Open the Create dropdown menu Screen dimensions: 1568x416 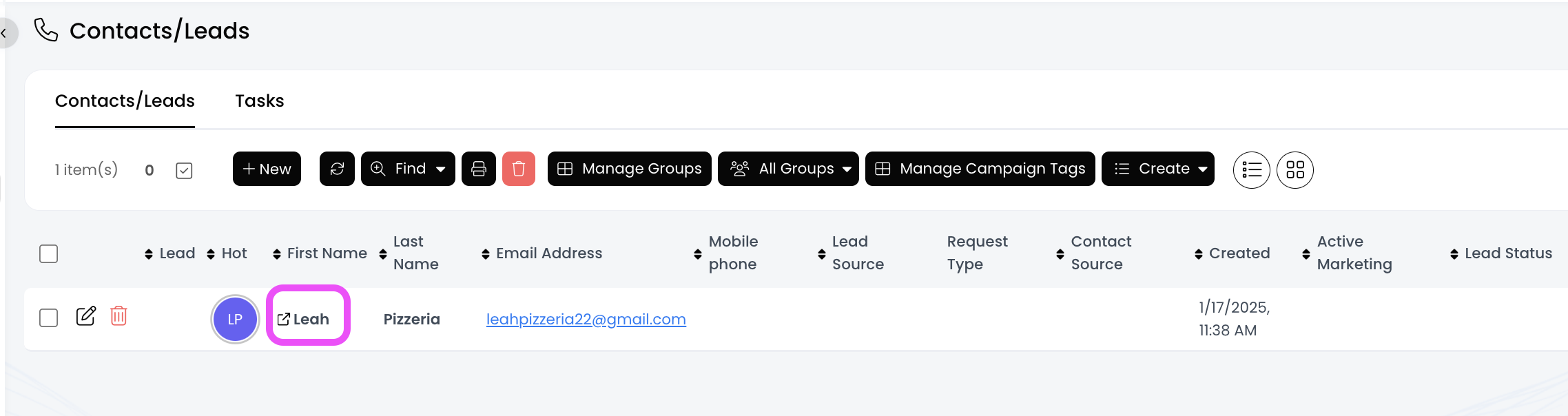(x=1157, y=169)
